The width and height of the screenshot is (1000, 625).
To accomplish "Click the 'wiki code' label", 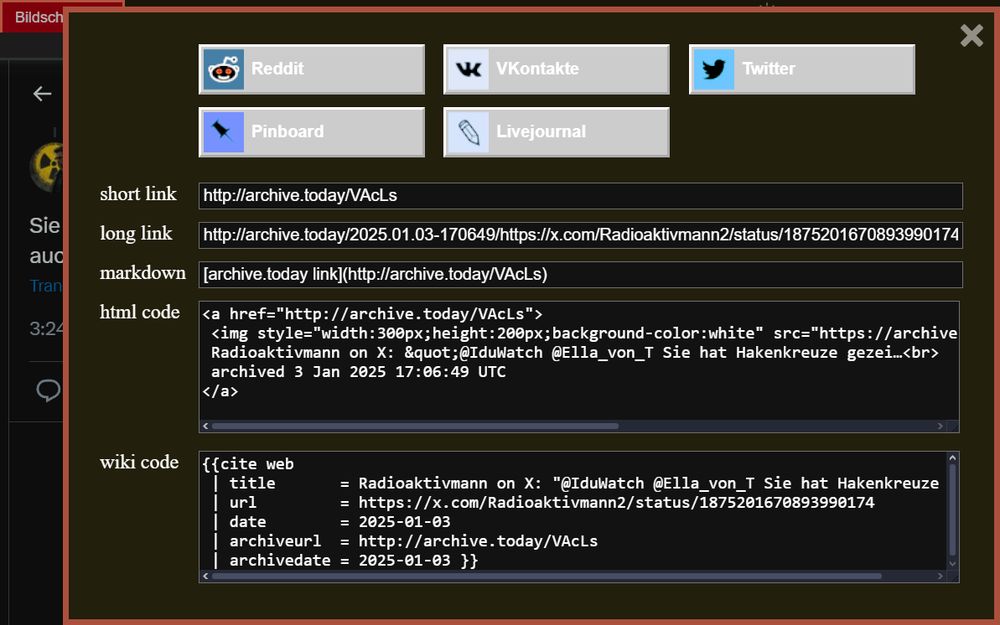I will (139, 462).
